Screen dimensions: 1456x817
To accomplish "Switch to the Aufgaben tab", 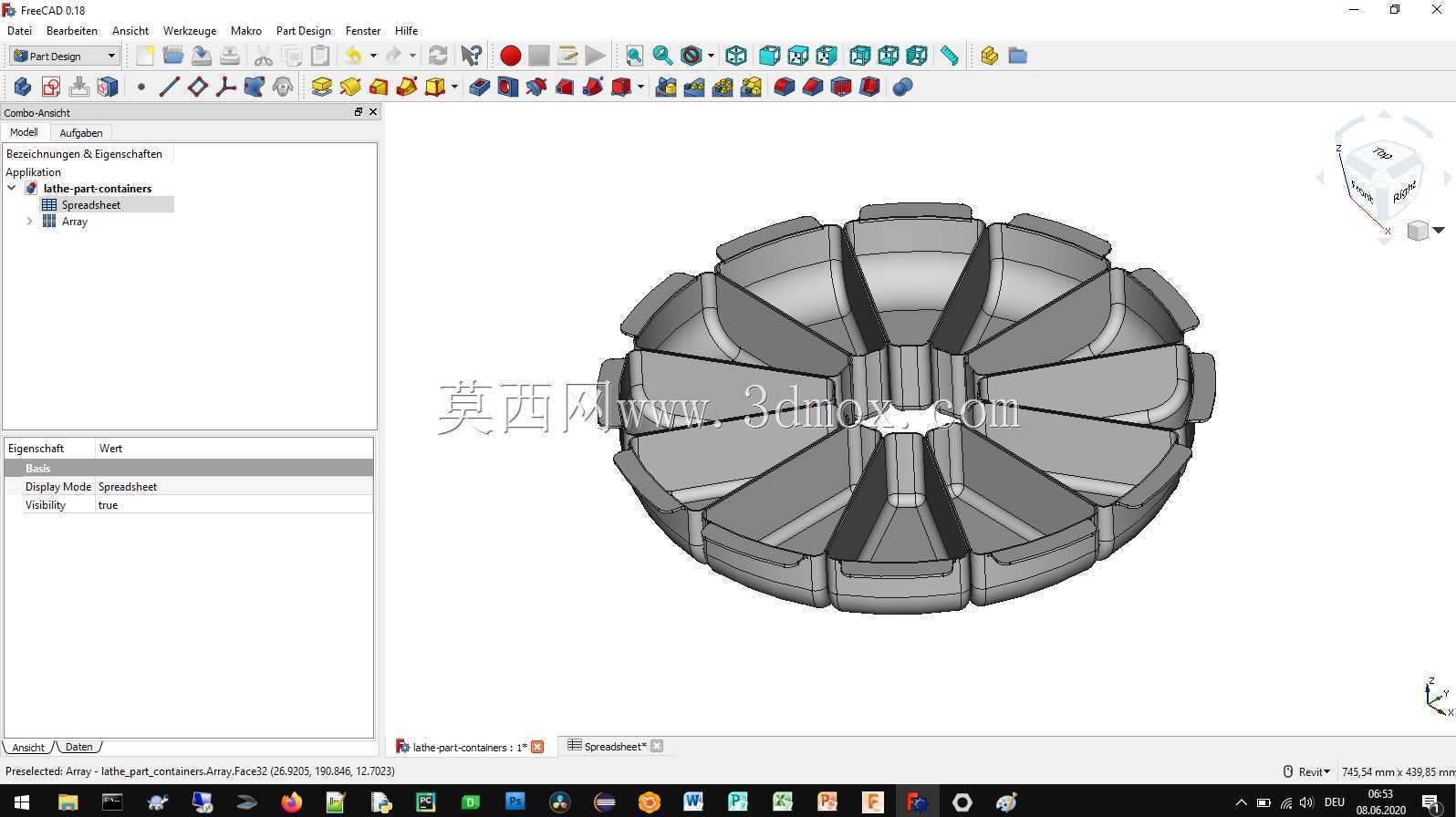I will point(81,132).
